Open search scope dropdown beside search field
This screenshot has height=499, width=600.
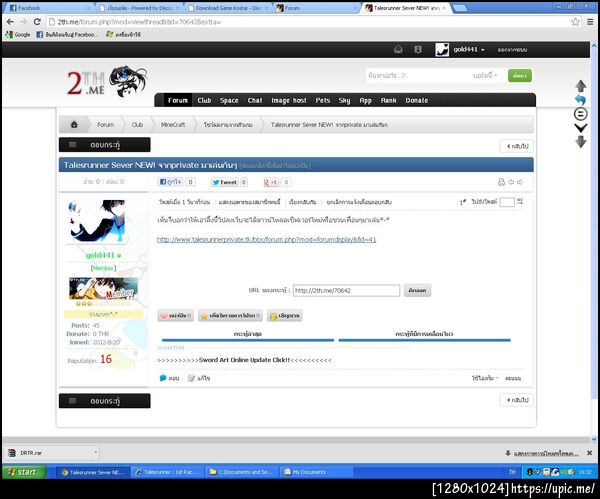[x=485, y=75]
